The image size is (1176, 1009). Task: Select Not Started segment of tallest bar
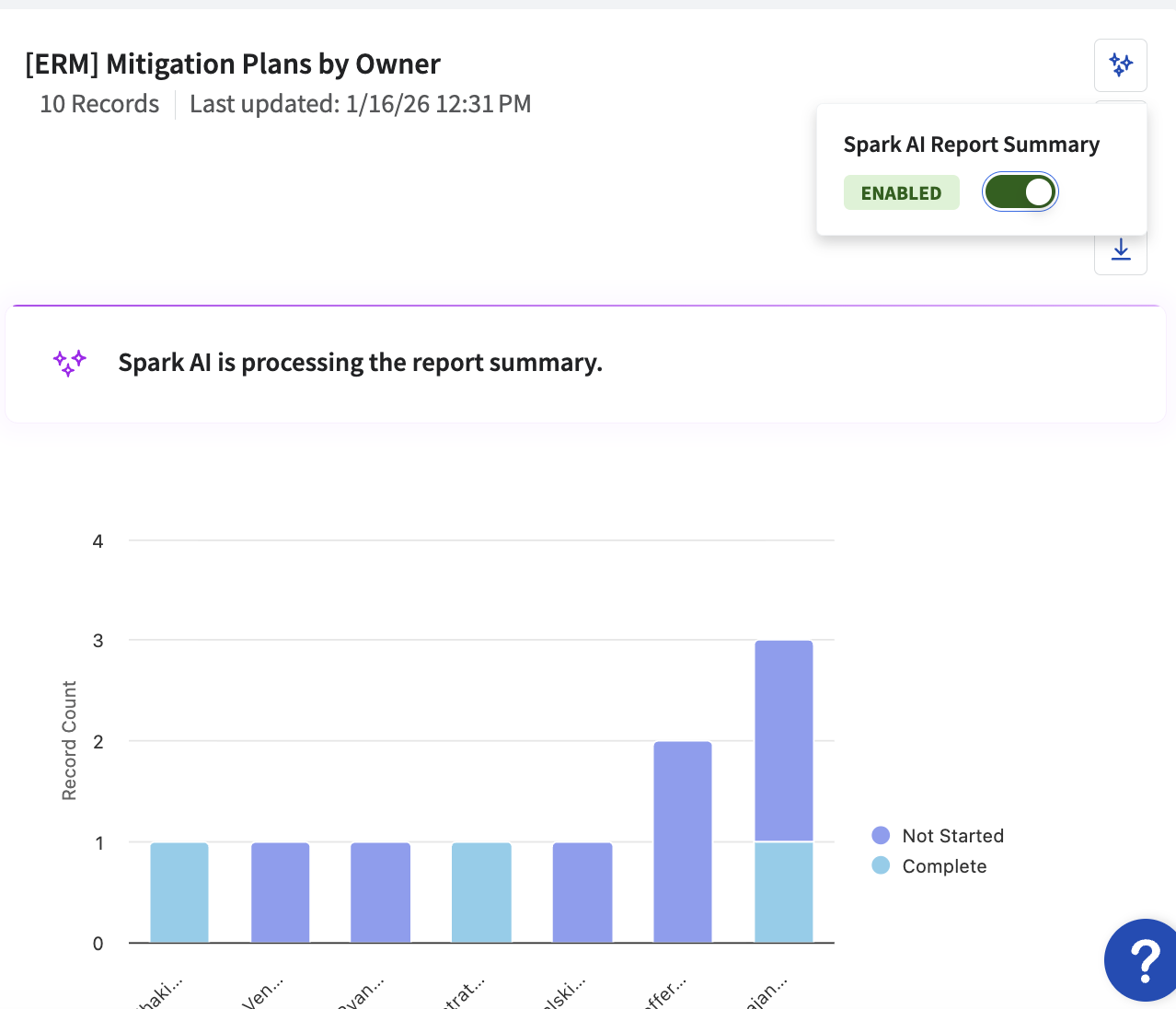click(783, 740)
